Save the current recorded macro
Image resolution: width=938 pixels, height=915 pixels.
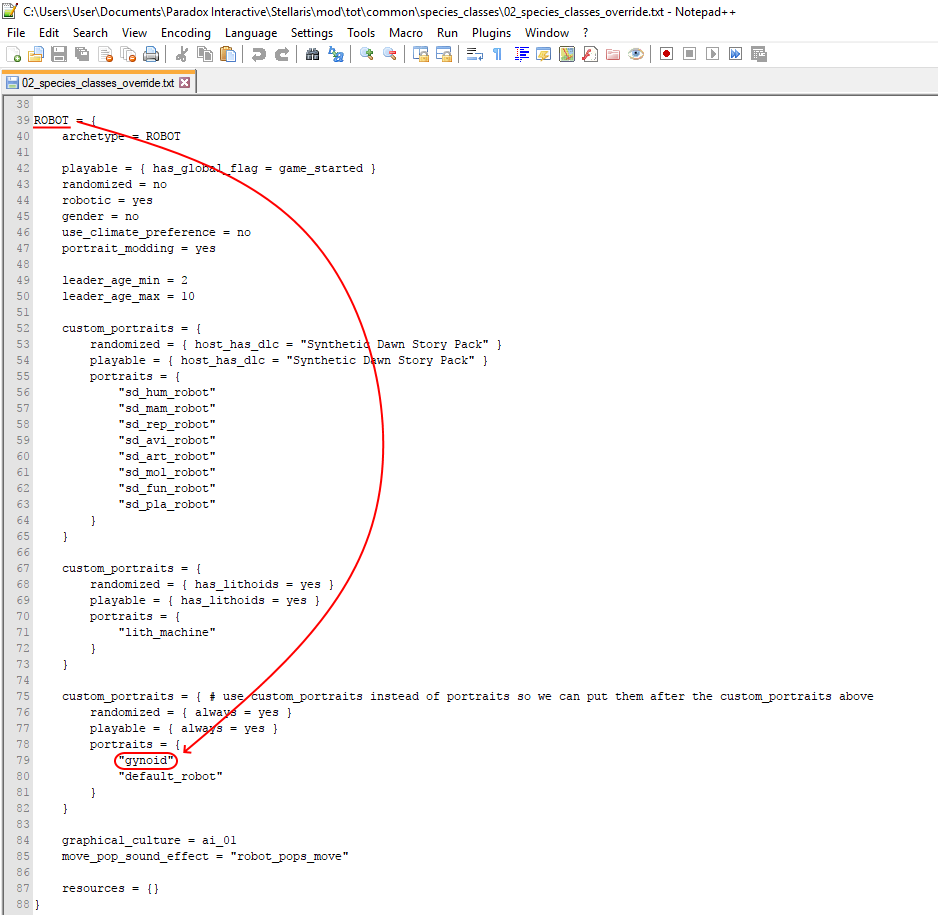tap(759, 54)
